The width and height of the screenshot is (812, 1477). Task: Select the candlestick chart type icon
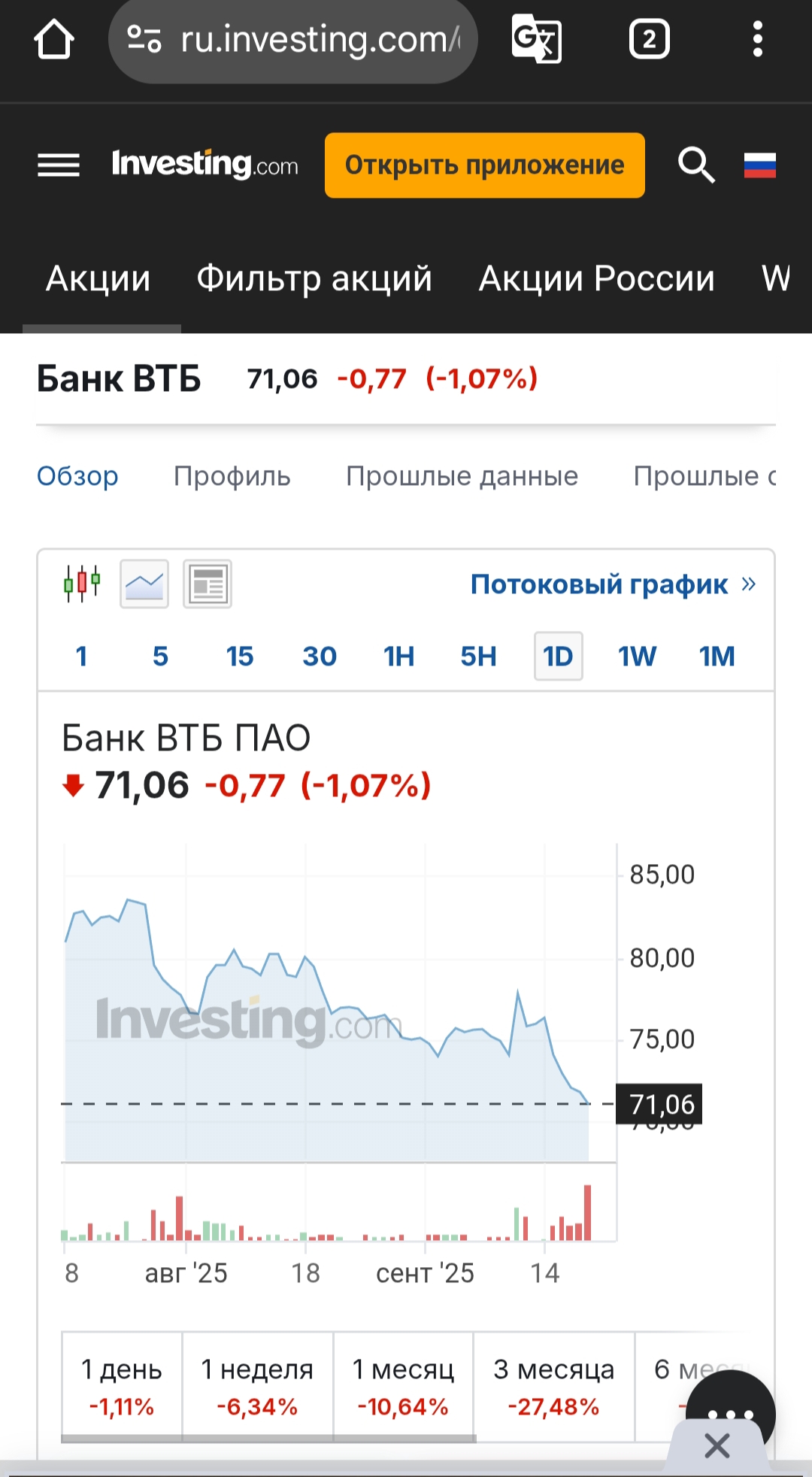(x=82, y=584)
